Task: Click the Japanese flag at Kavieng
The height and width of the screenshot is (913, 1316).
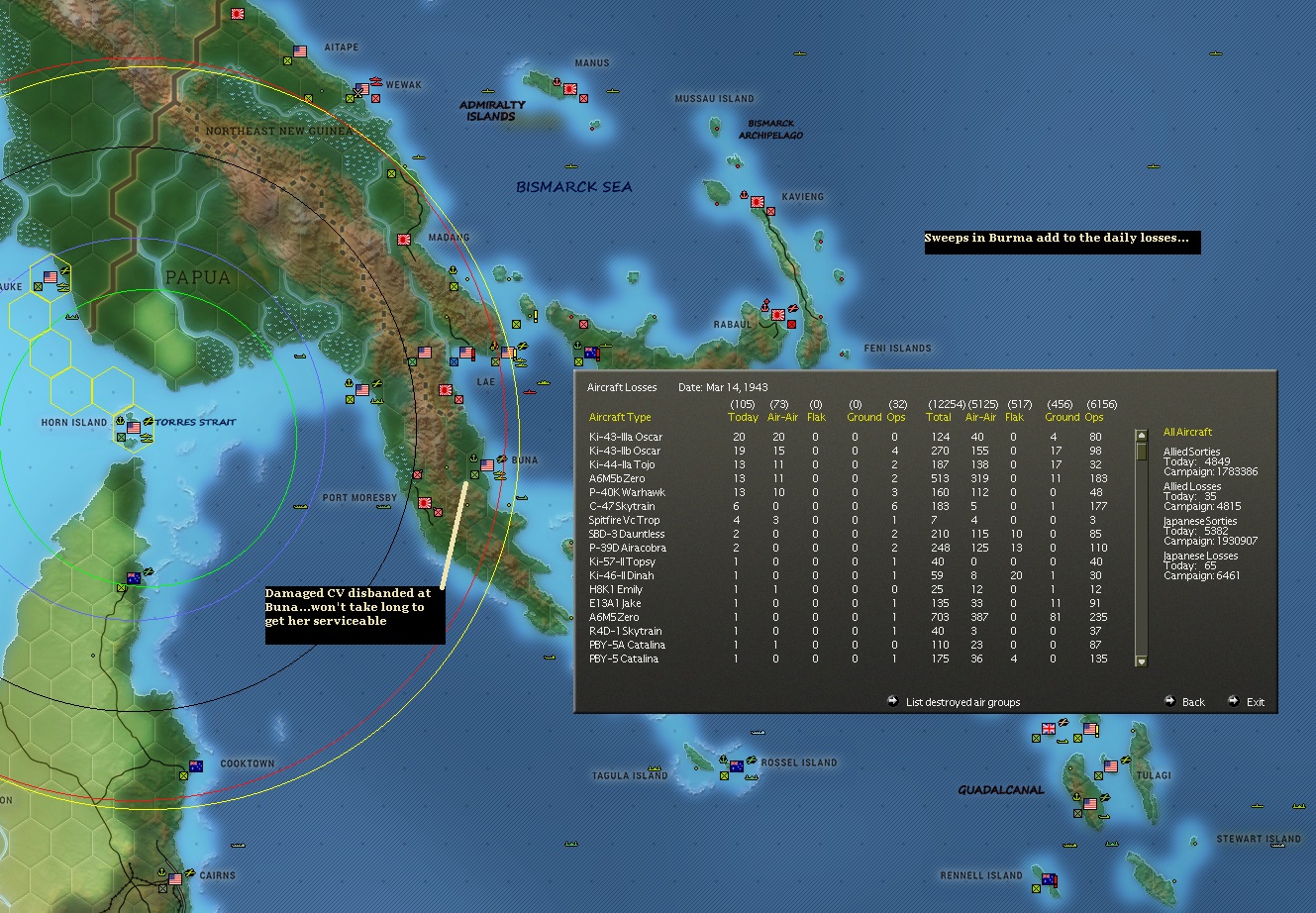Action: 758,201
